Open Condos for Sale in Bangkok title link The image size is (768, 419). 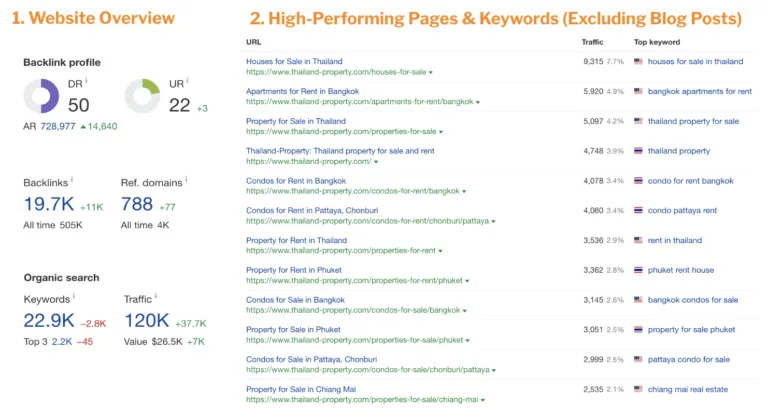(295, 300)
